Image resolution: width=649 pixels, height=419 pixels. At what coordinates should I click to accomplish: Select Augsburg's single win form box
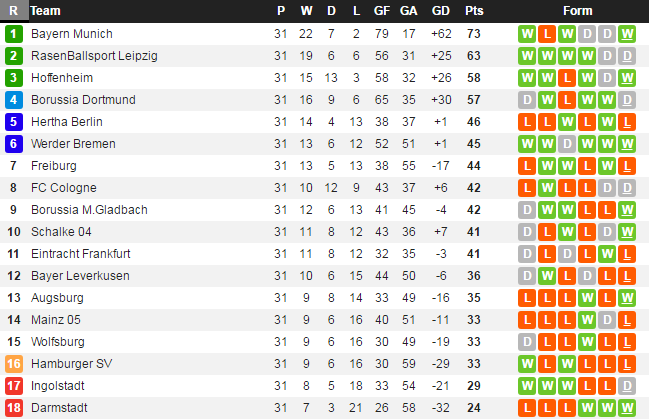click(587, 298)
